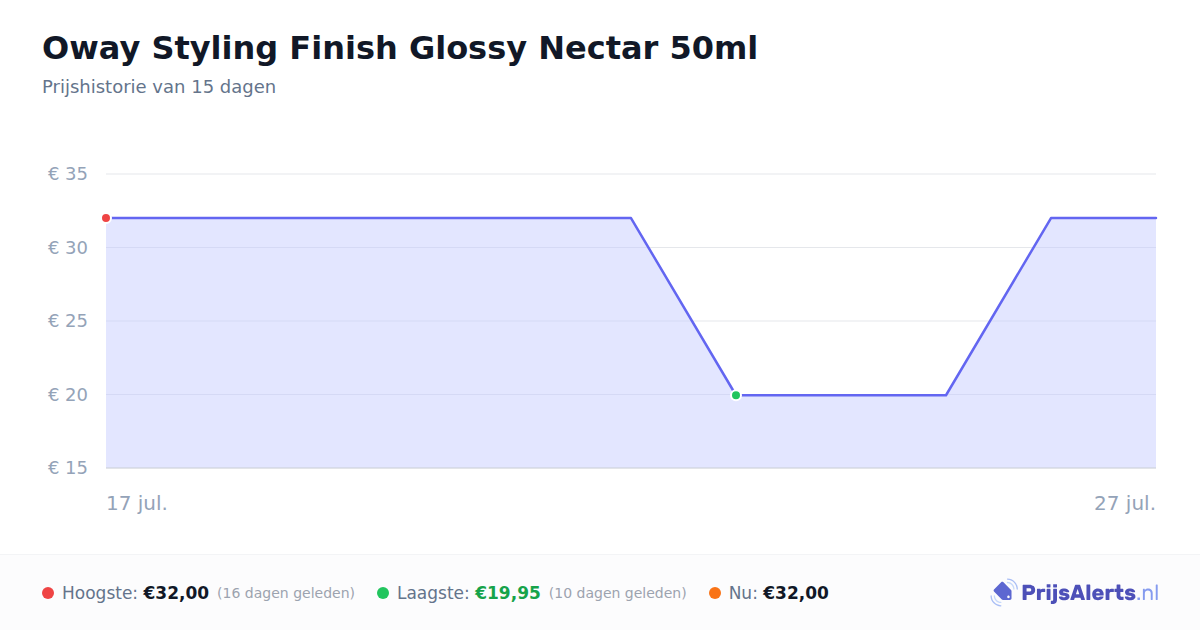
Task: Click the green Laagste legend dot
Action: [x=383, y=593]
